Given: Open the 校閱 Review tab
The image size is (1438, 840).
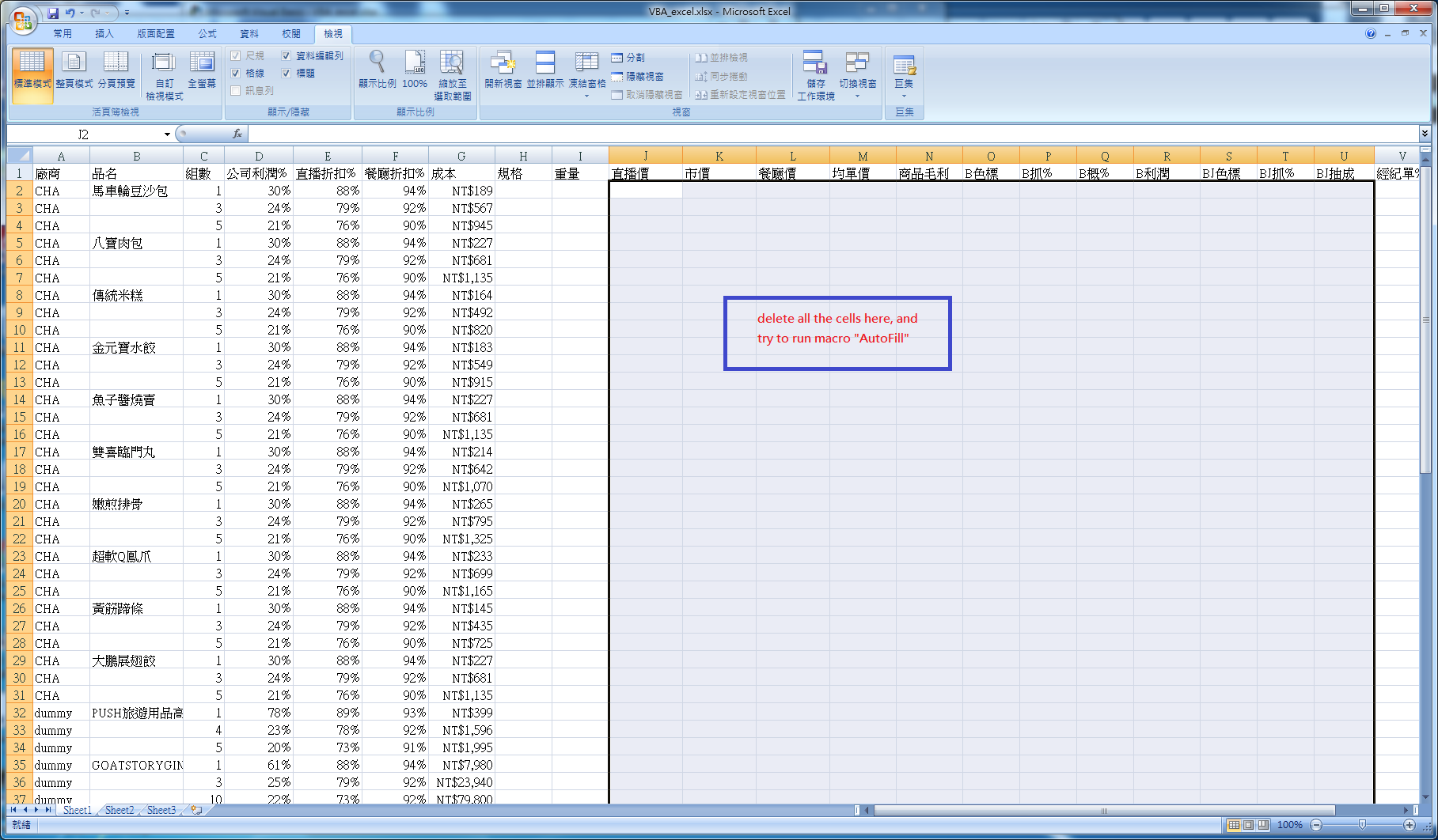Looking at the screenshot, I should pyautogui.click(x=291, y=33).
